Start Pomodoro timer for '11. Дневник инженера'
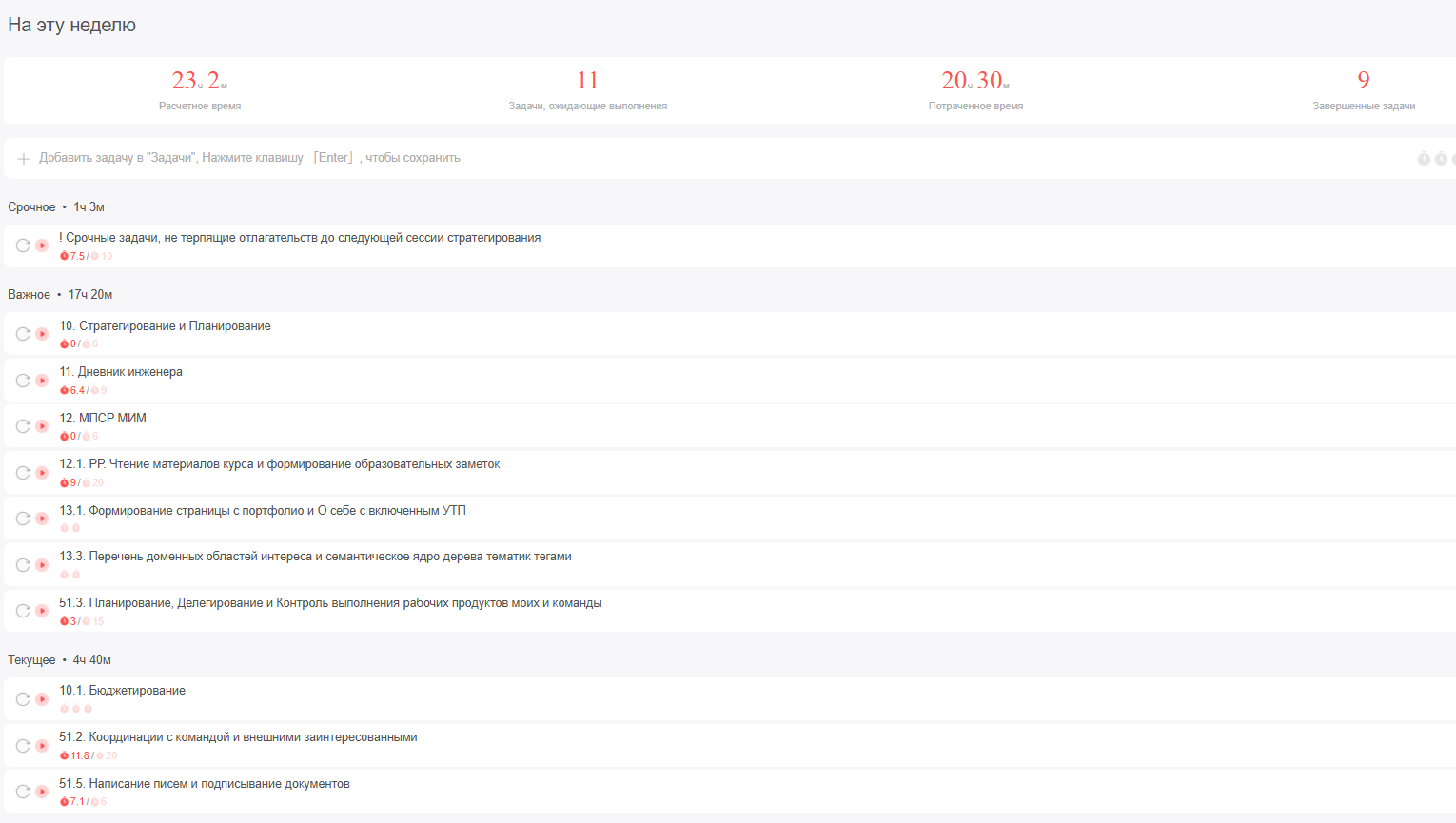Viewport: 1456px width, 823px height. 42,381
